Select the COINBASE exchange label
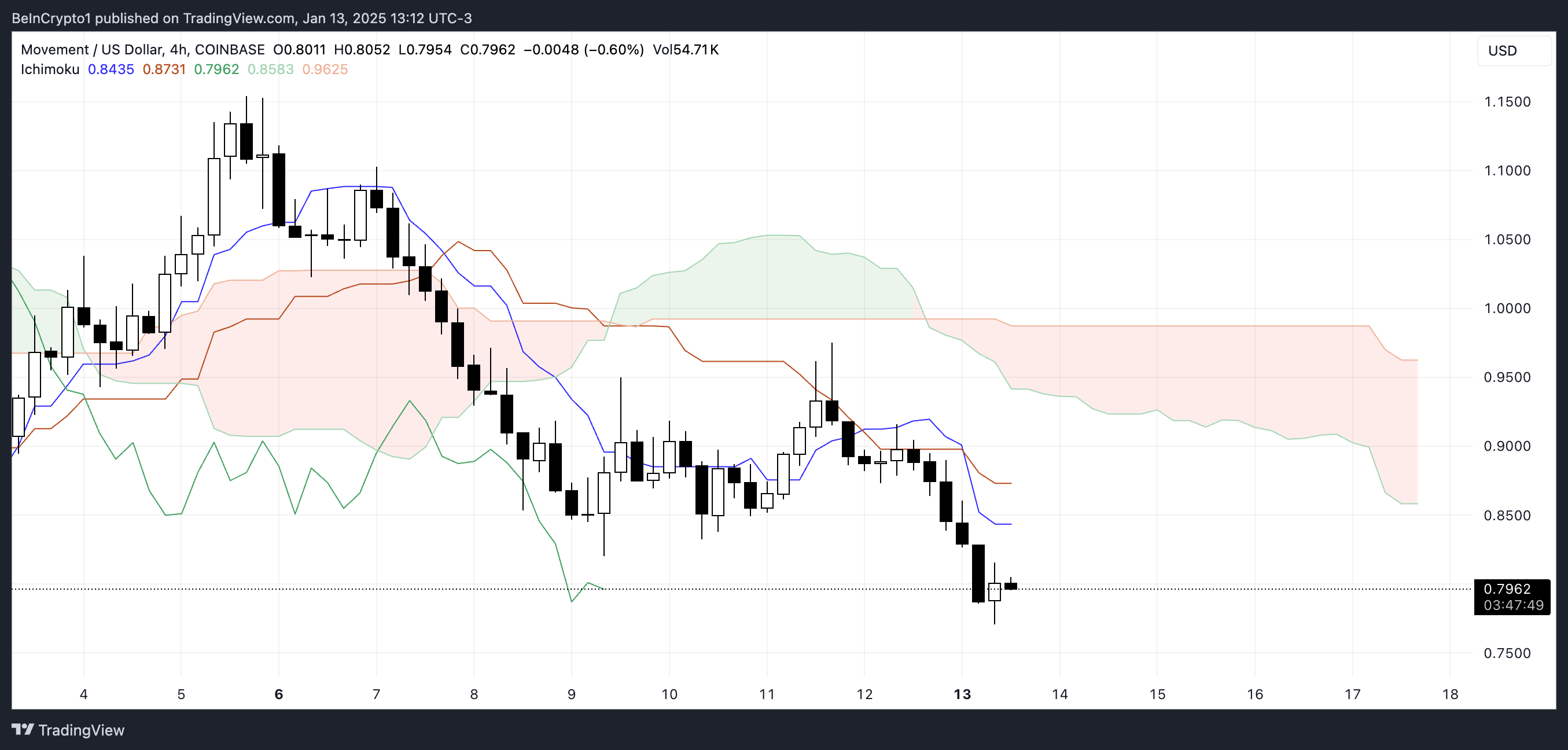This screenshot has height=750, width=1568. click(230, 49)
